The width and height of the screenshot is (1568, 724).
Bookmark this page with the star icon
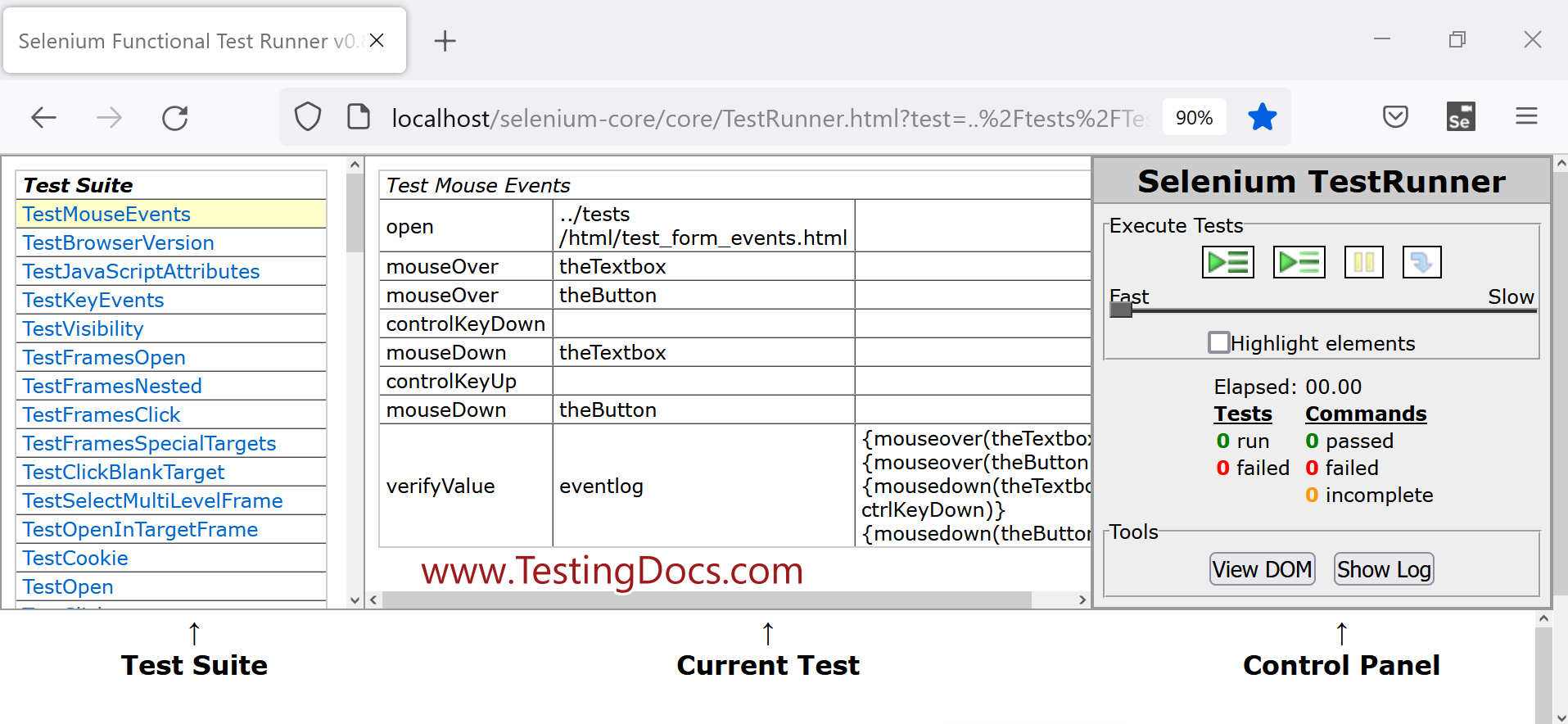tap(1262, 117)
